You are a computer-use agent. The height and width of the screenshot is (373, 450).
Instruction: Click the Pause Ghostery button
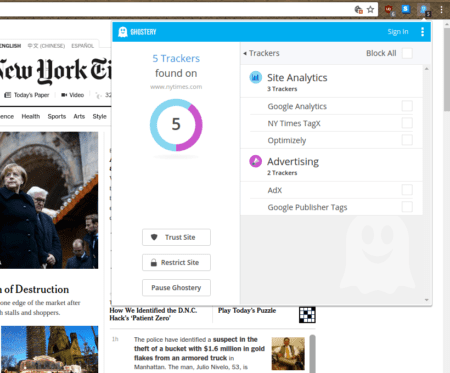pyautogui.click(x=176, y=288)
